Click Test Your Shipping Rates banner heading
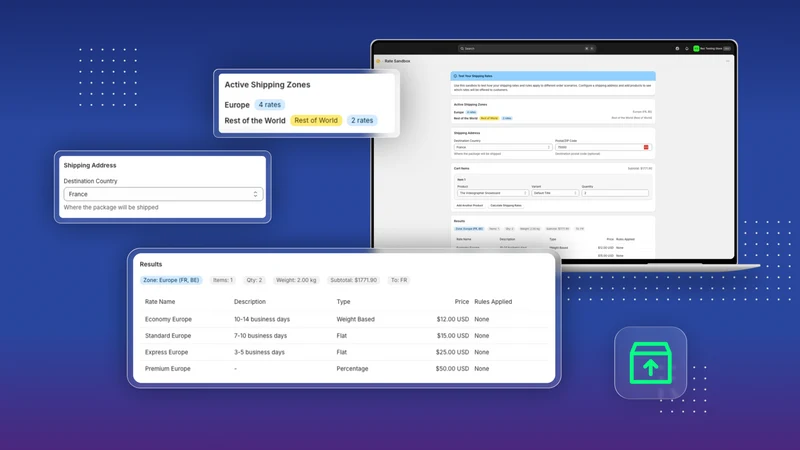The image size is (800, 450). [x=475, y=76]
